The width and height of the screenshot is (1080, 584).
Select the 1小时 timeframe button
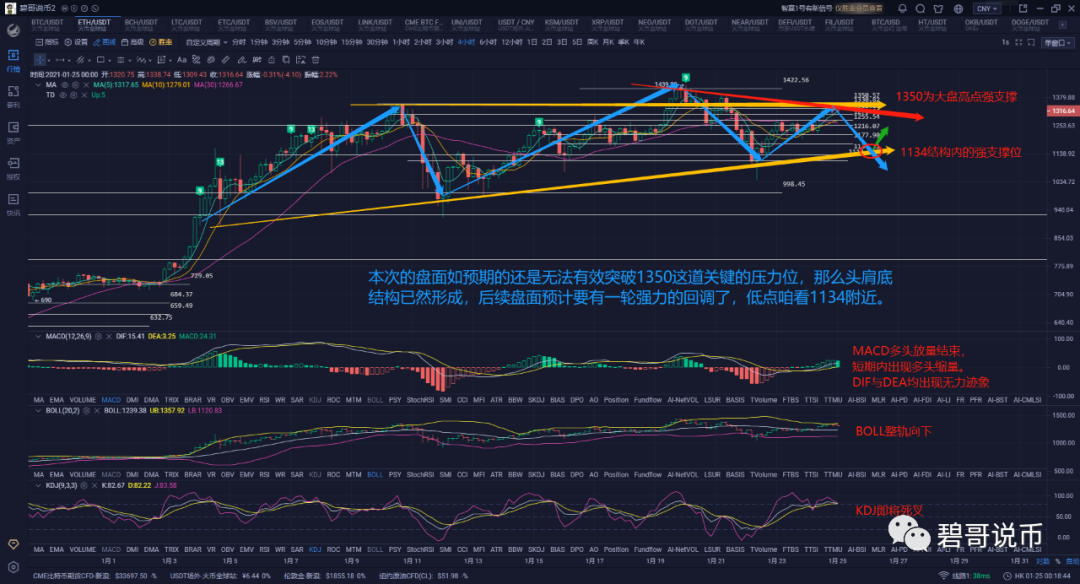[400, 43]
